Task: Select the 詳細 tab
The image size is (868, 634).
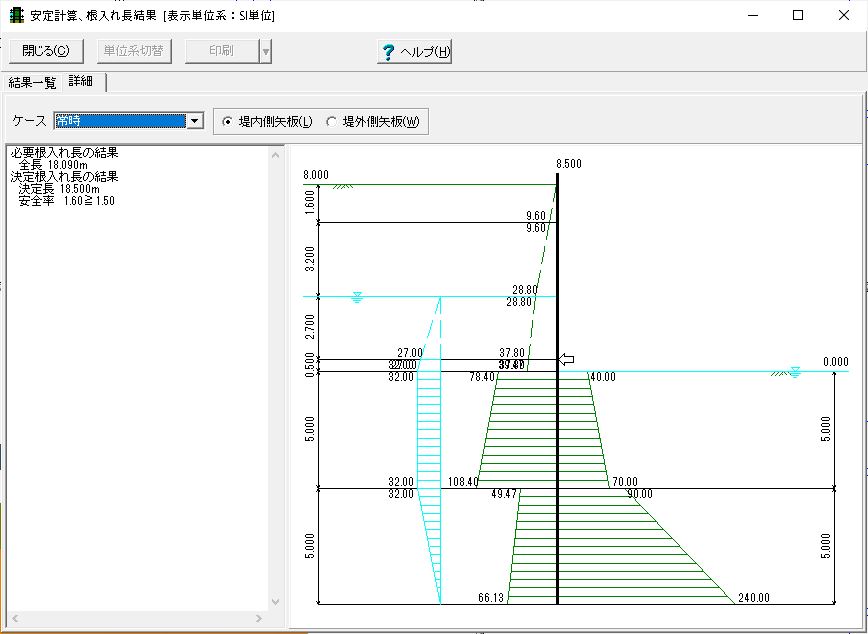Action: pyautogui.click(x=81, y=81)
